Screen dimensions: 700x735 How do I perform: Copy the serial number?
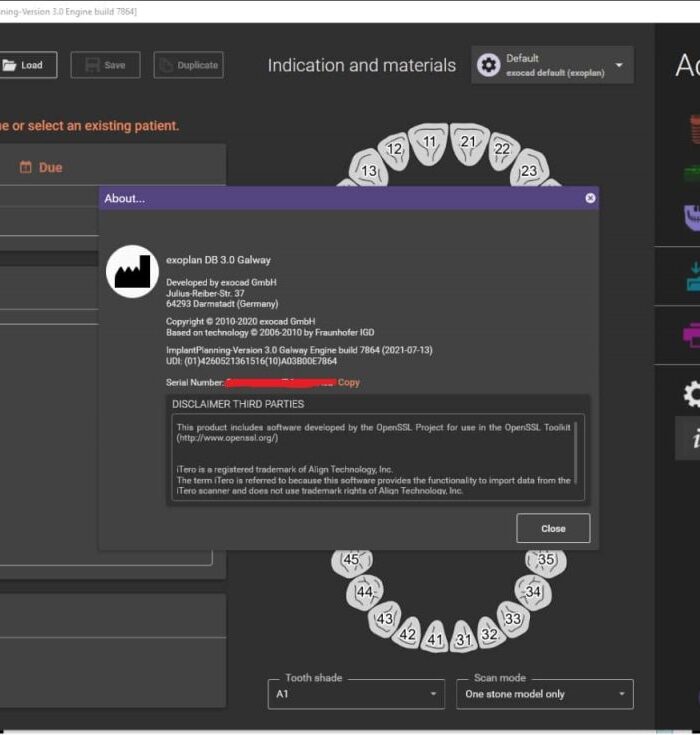point(349,382)
